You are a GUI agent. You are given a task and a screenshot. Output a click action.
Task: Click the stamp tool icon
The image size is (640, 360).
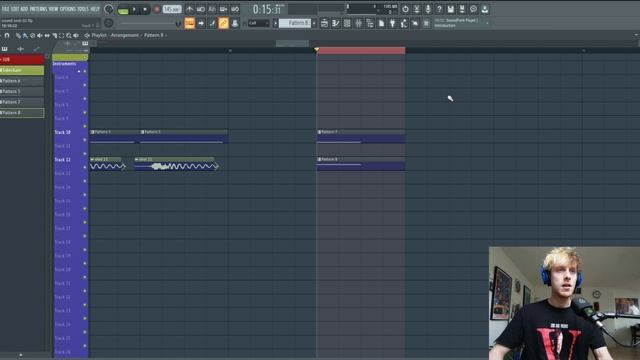235,23
